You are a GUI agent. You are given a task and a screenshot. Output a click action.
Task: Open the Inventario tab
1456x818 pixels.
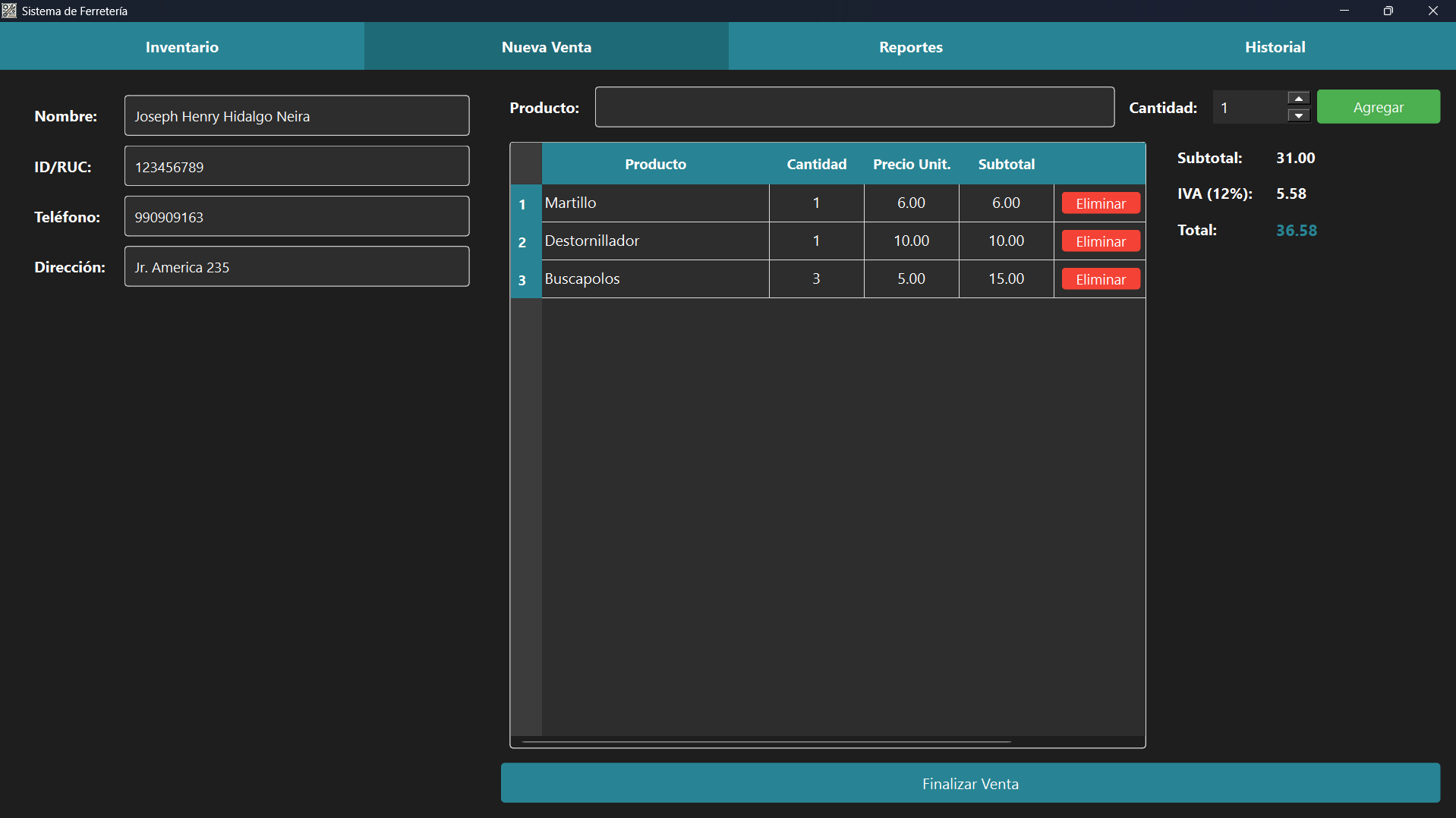click(182, 47)
